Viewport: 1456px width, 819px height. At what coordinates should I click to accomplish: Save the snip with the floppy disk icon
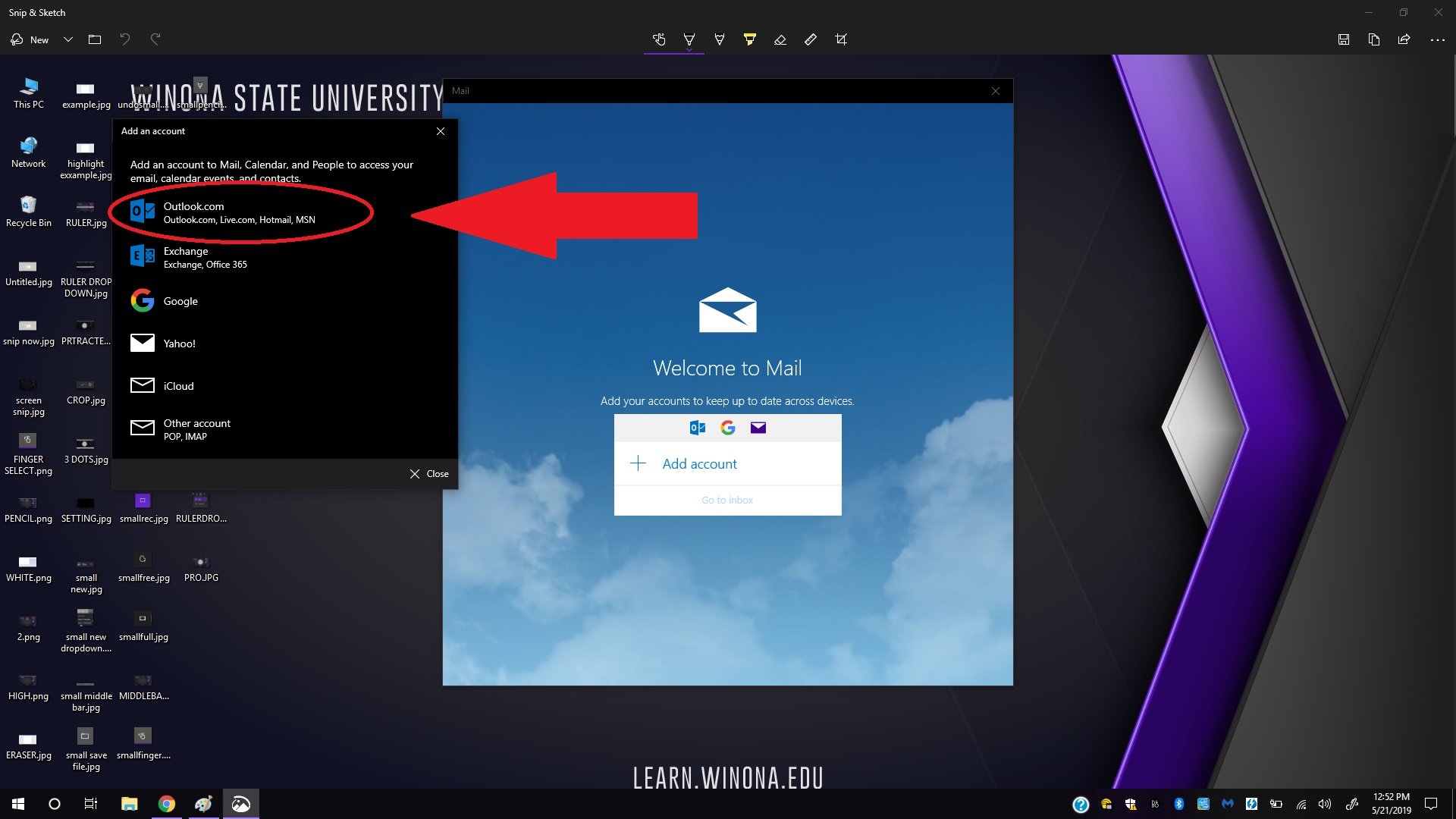coord(1344,39)
